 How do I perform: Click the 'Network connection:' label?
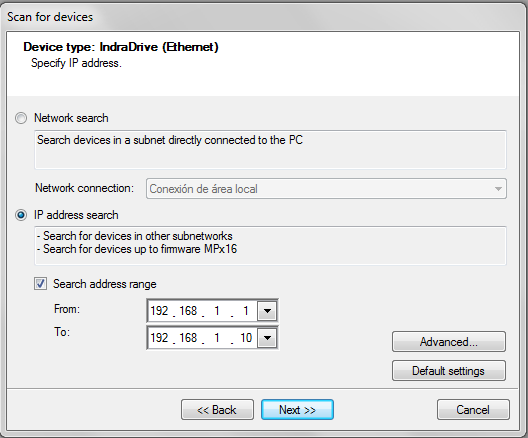click(x=84, y=188)
